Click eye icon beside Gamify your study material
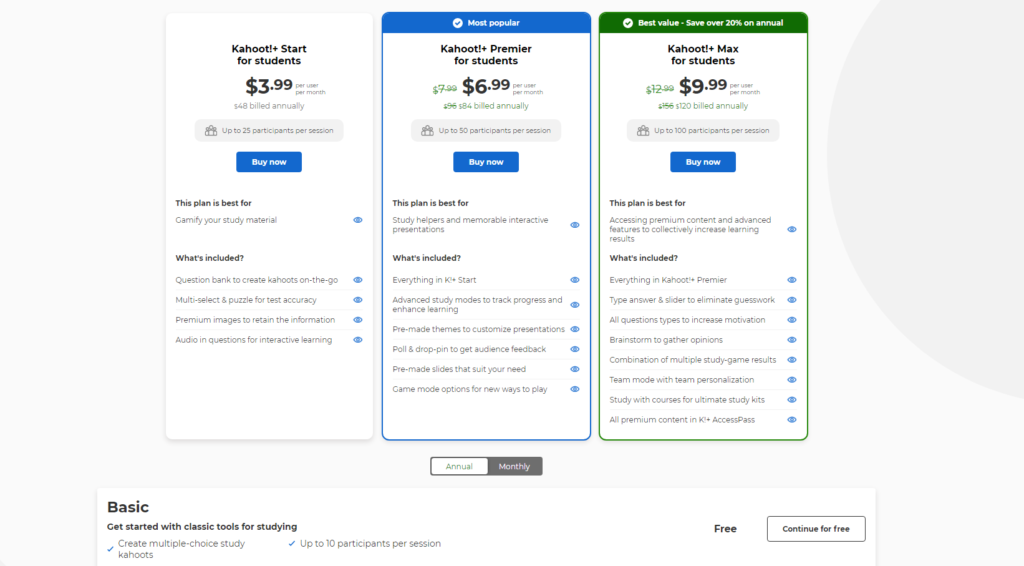 pos(358,220)
